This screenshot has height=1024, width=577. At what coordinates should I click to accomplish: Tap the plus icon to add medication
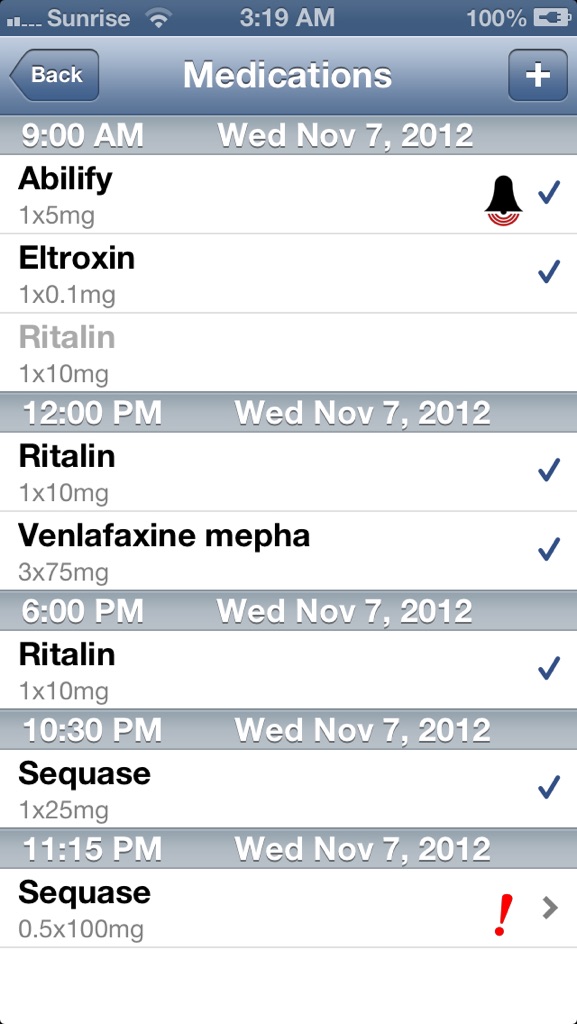(537, 75)
